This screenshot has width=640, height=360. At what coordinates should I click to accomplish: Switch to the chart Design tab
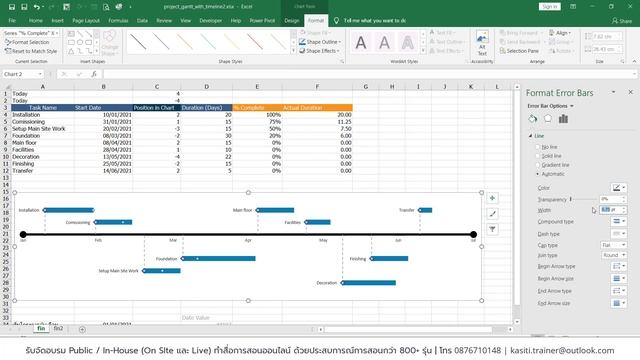(x=291, y=20)
